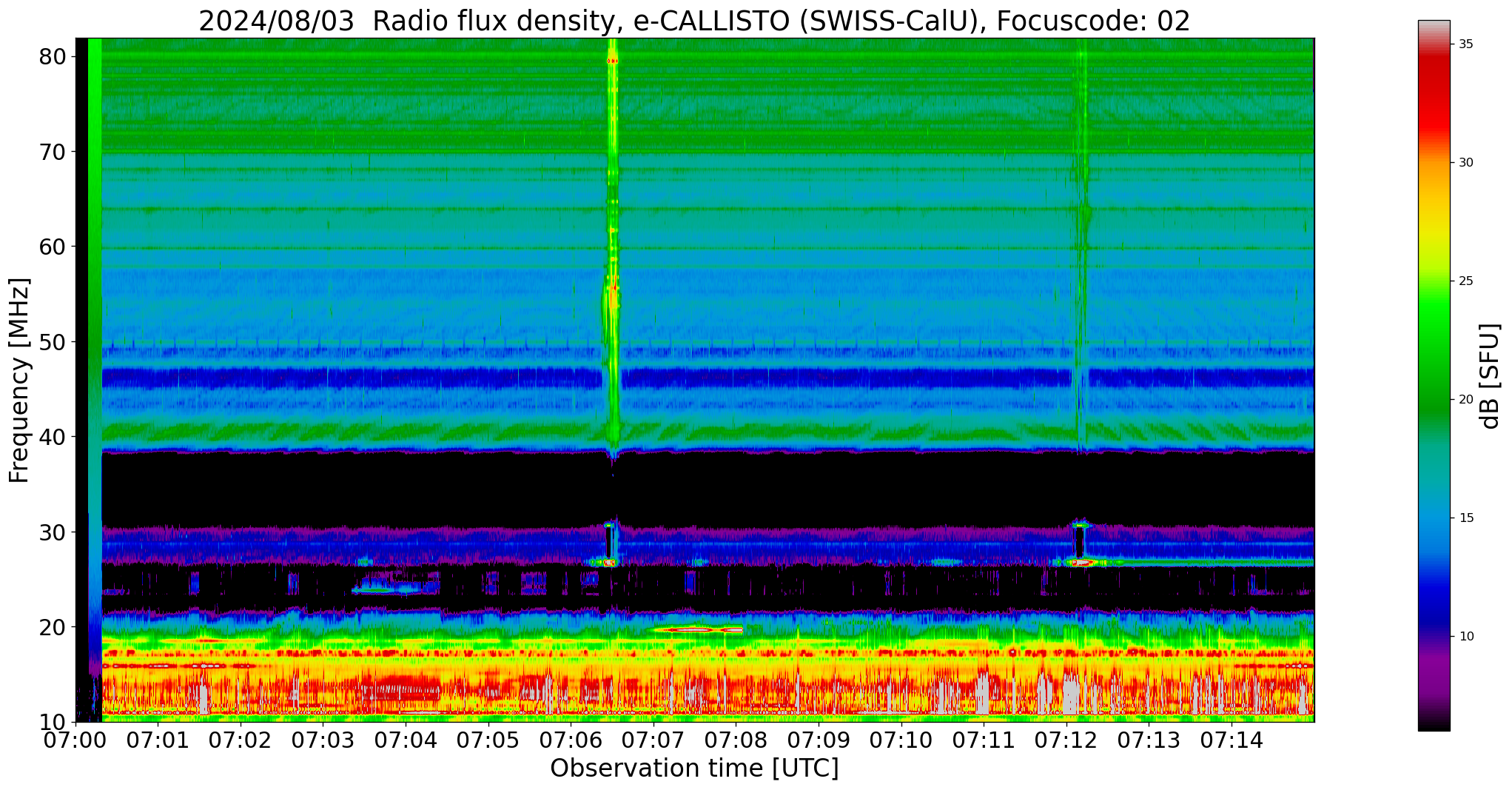Click the 70 MHz frequency tick label
Image resolution: width=1512 pixels, height=790 pixels.
(x=53, y=152)
